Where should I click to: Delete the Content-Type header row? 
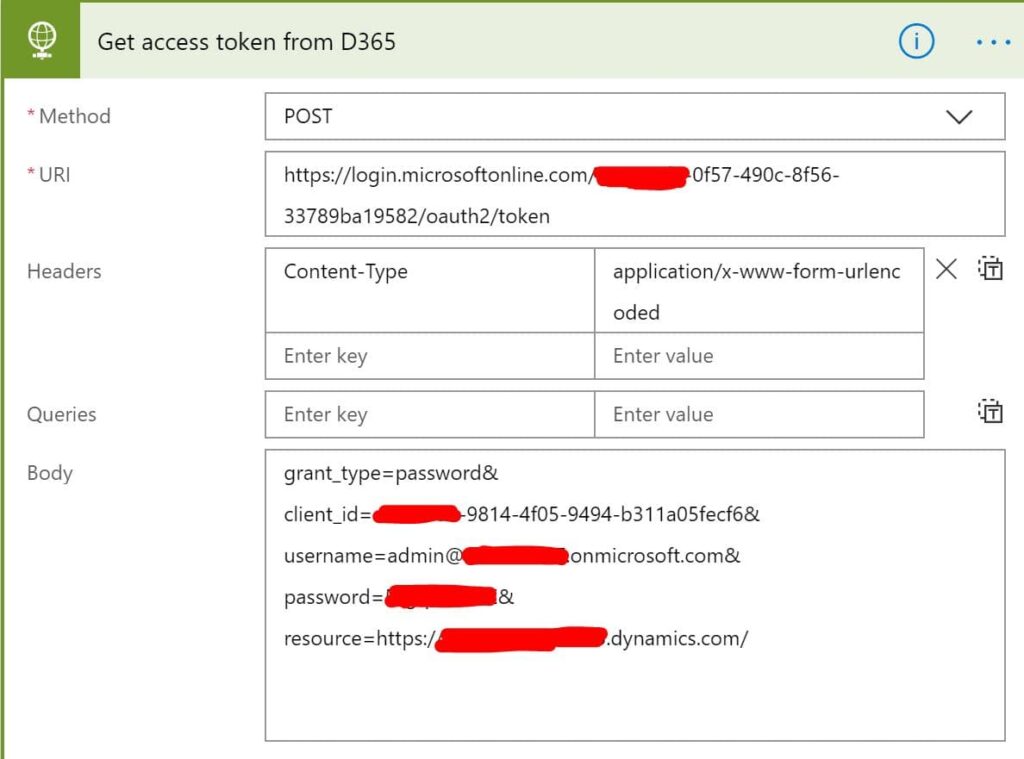(x=946, y=269)
